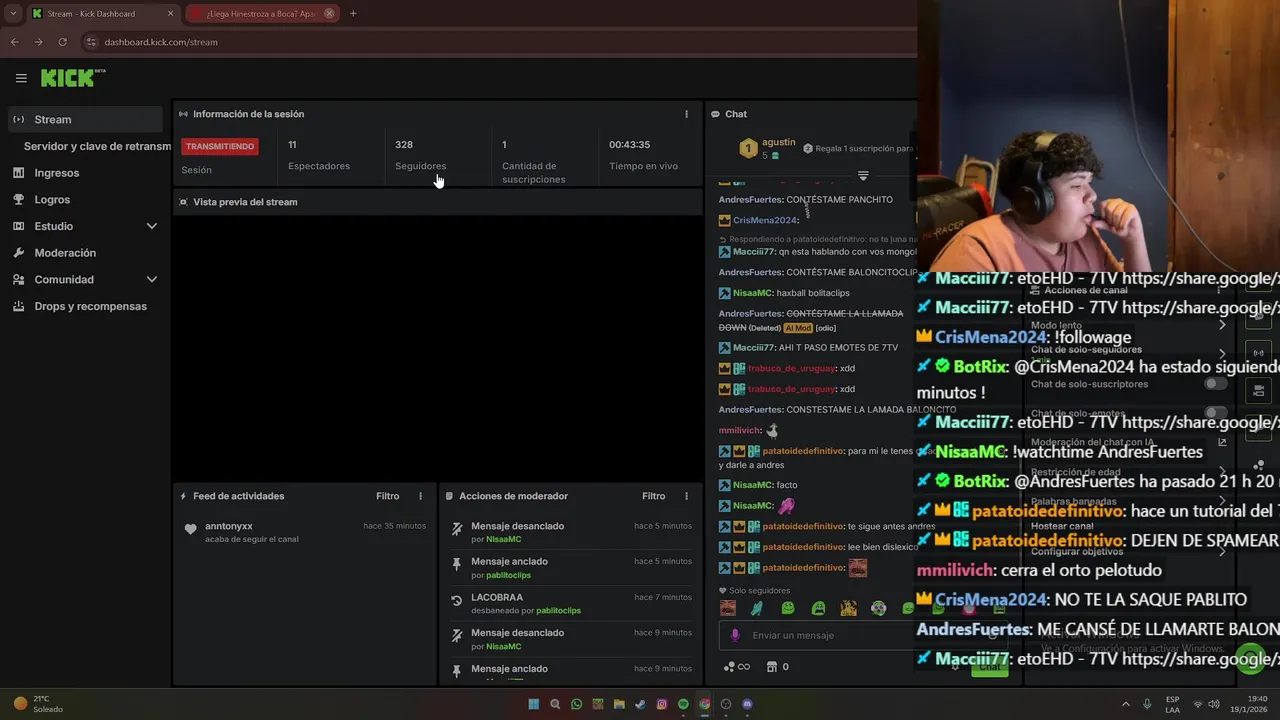Viewport: 1280px width, 720px height.
Task: Open Spotify from the taskbar
Action: [683, 704]
